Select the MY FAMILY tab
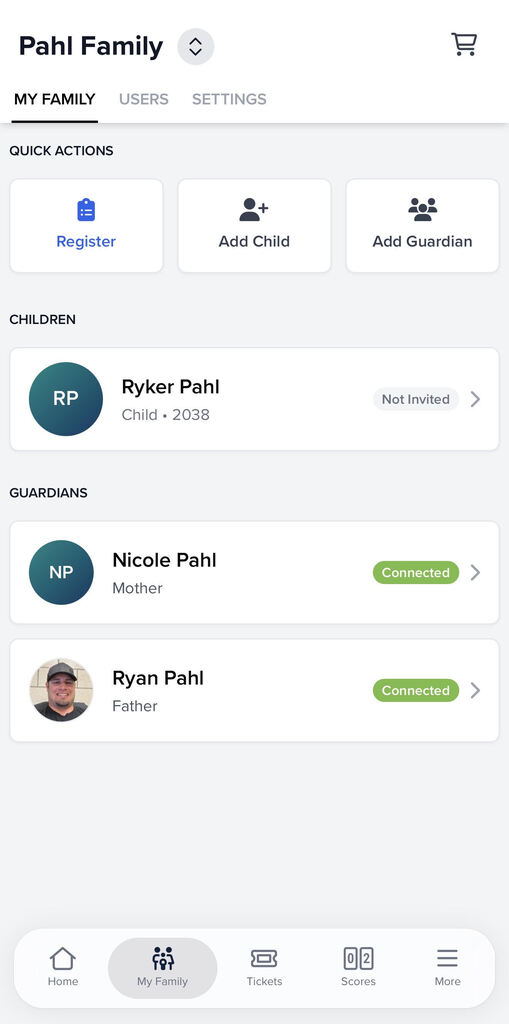509x1024 pixels. pos(55,99)
